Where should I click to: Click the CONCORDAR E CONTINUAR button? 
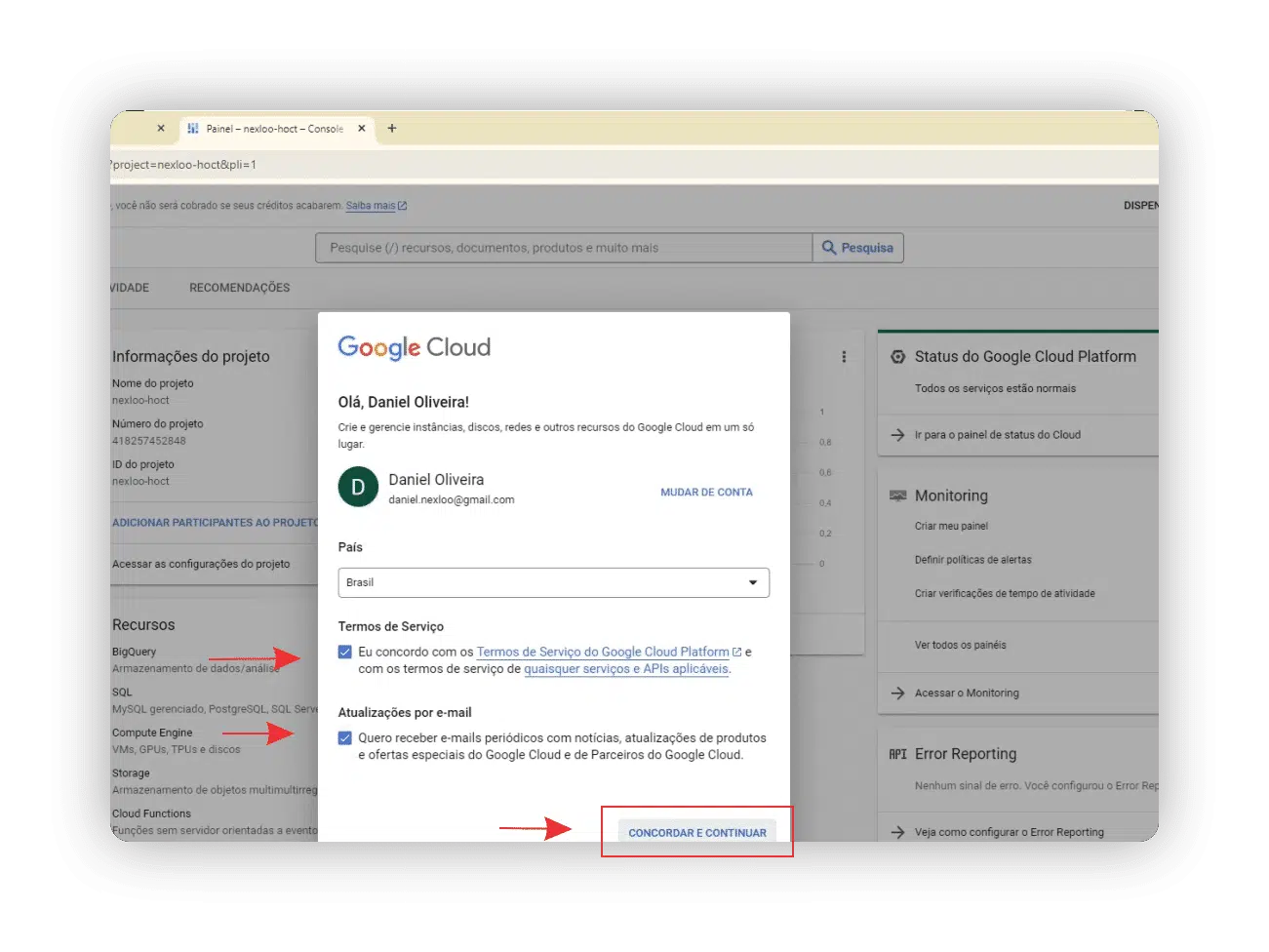pyautogui.click(x=697, y=832)
